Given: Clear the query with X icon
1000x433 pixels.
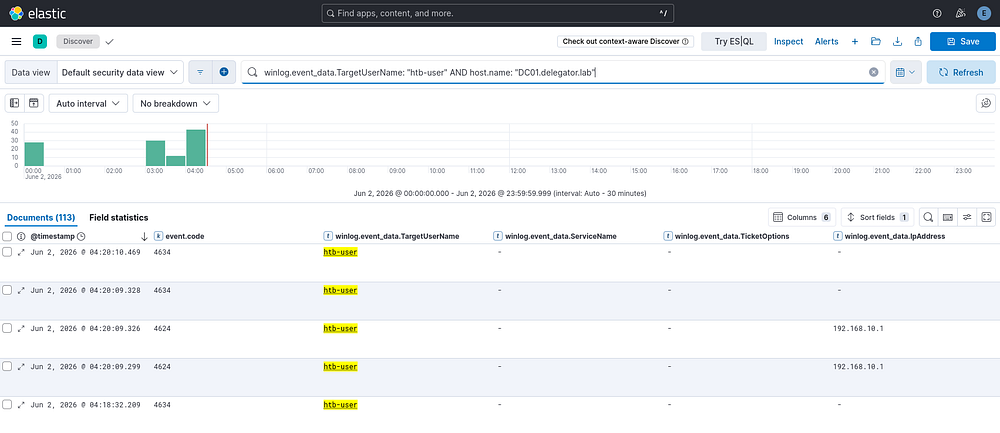Looking at the screenshot, I should point(874,73).
